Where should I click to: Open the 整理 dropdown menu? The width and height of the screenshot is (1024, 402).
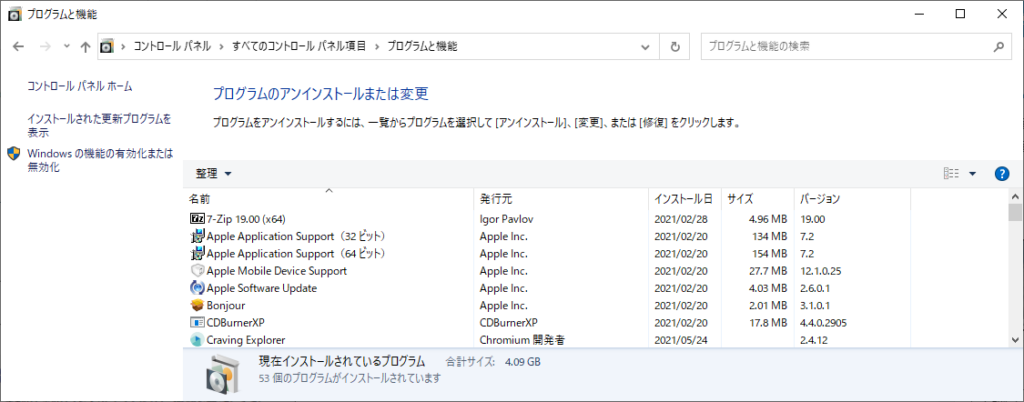pos(214,174)
